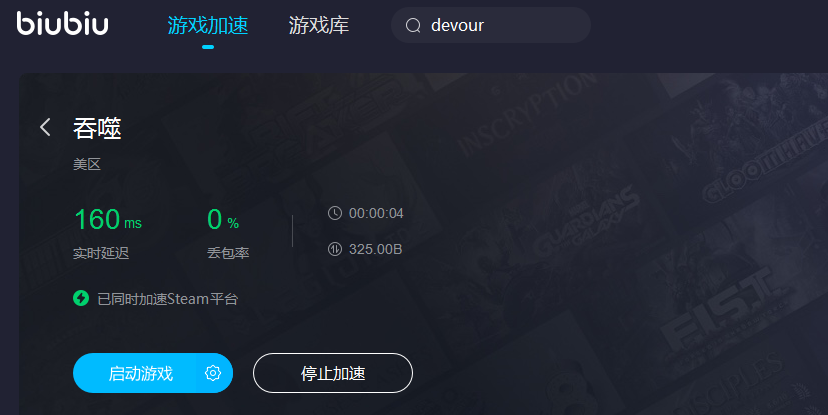Switch to 游戏加速 tab
This screenshot has height=415, width=828.
(208, 25)
